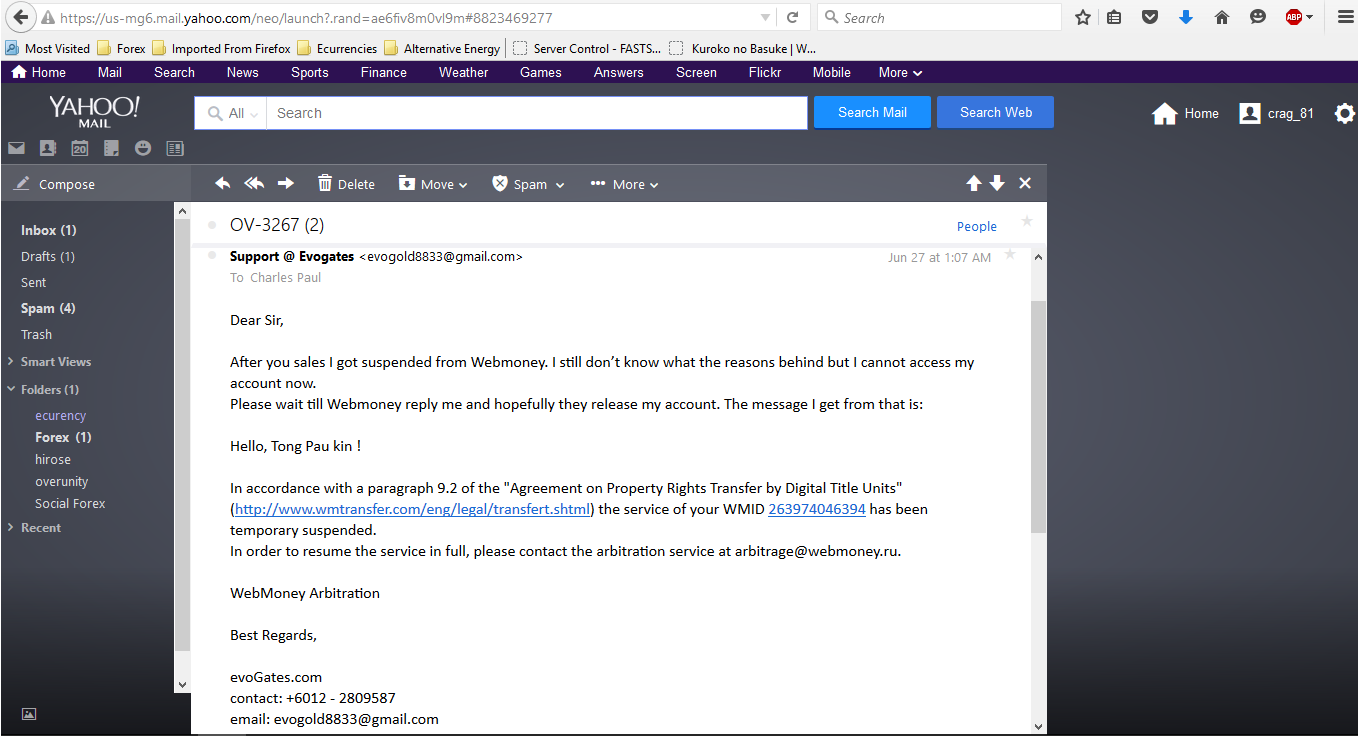Open the Spam dropdown menu
This screenshot has height=738, width=1358.
click(x=528, y=184)
